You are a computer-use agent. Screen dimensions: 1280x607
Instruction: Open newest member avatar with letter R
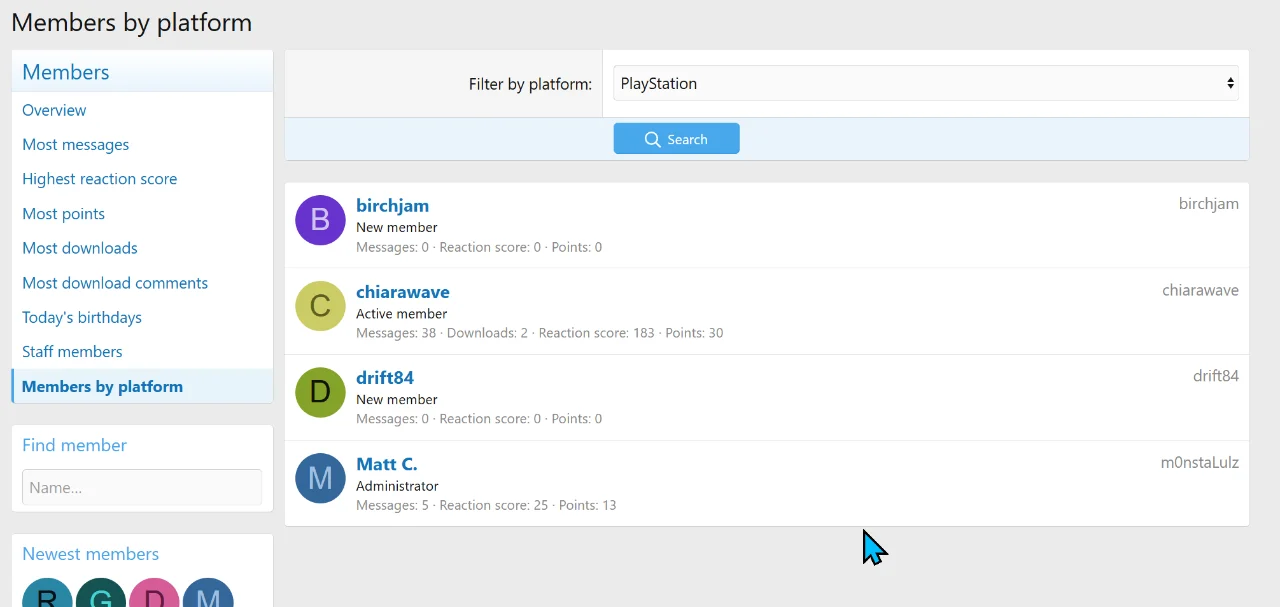47,593
